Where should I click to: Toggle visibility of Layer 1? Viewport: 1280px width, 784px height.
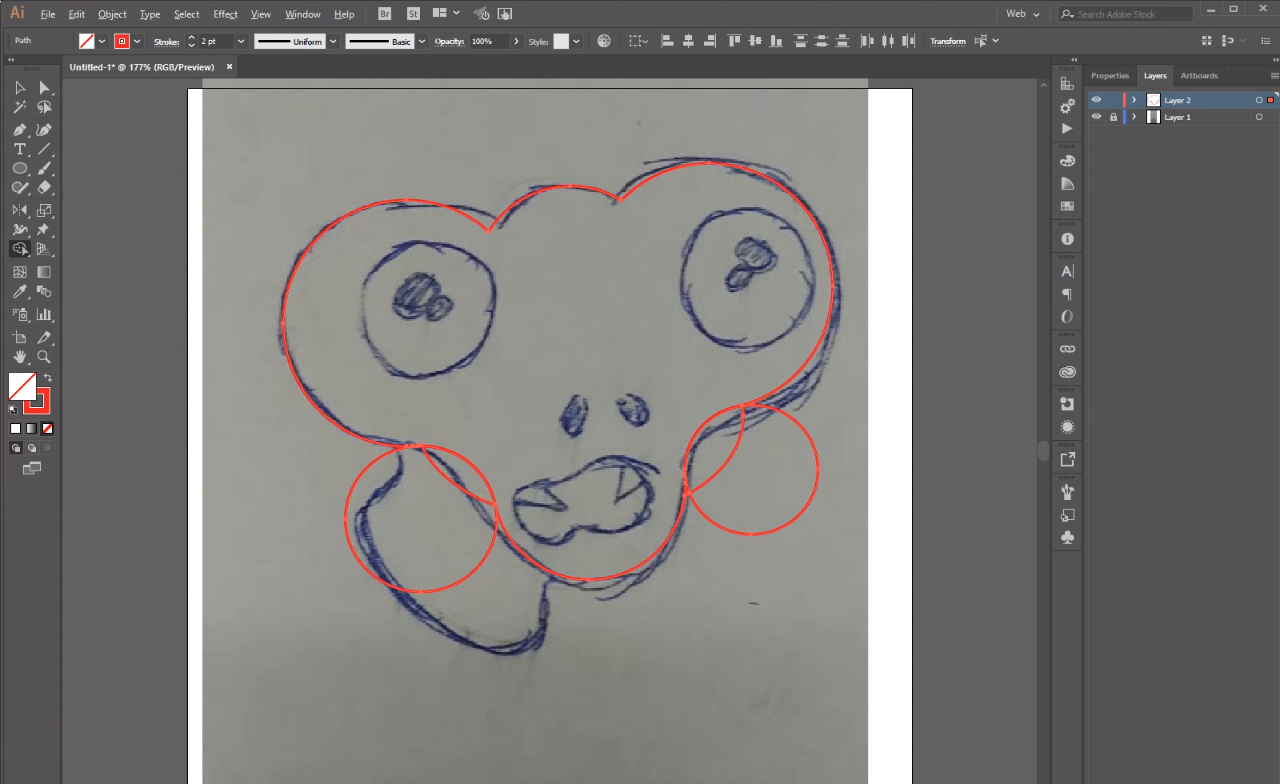click(x=1096, y=117)
